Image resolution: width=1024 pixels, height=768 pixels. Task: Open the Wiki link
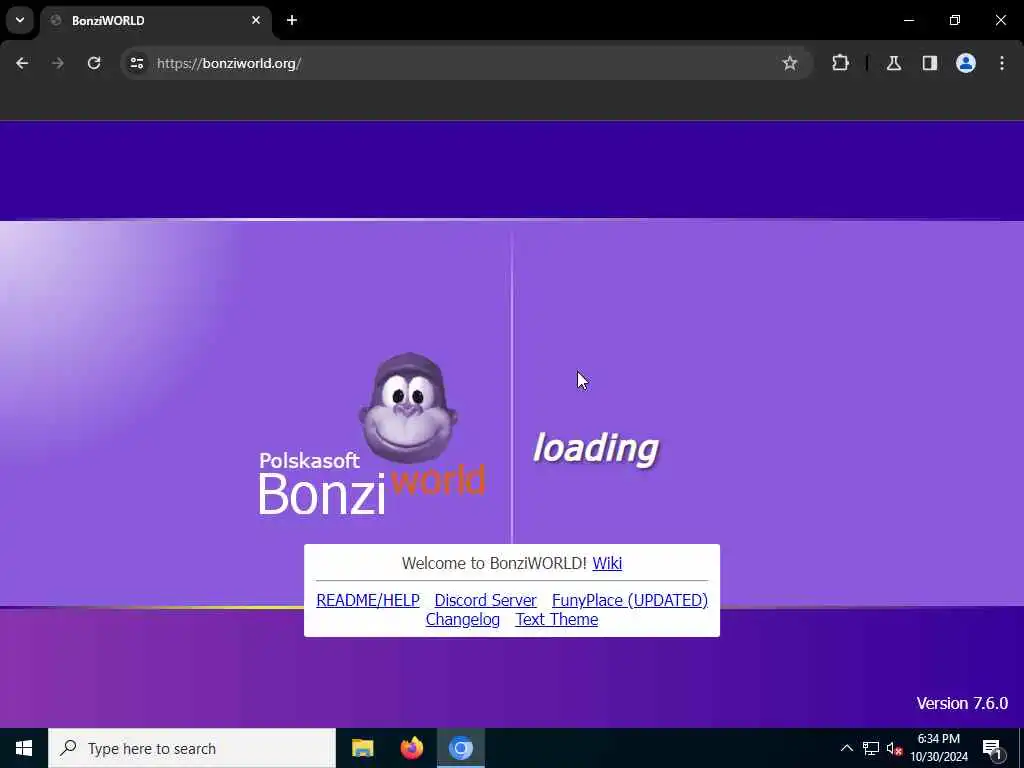point(607,564)
